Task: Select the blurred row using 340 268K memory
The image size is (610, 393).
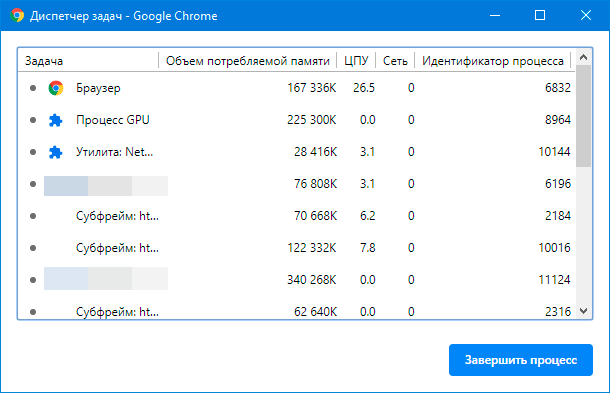Action: pyautogui.click(x=296, y=280)
